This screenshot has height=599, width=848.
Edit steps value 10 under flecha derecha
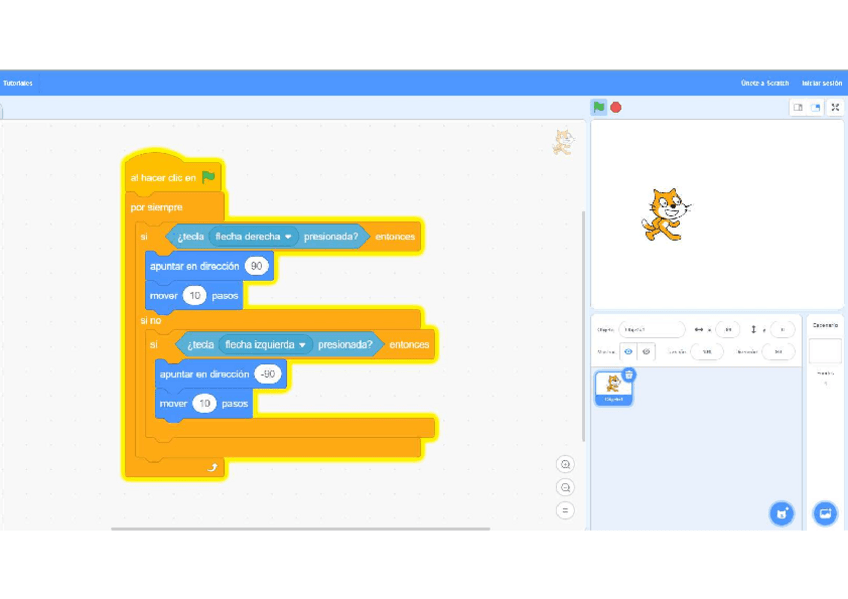195,295
